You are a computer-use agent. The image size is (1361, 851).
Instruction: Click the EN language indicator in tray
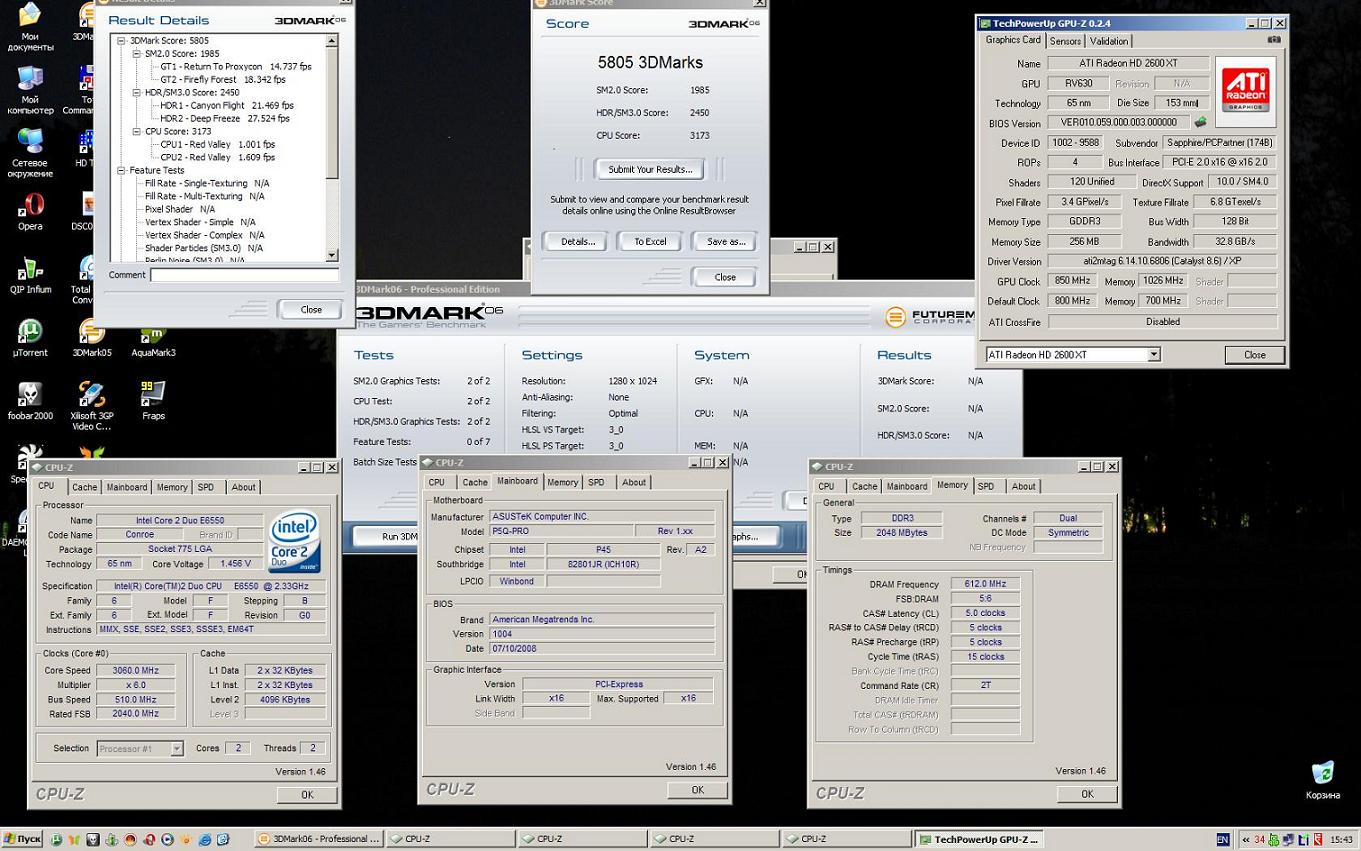pyautogui.click(x=1222, y=840)
